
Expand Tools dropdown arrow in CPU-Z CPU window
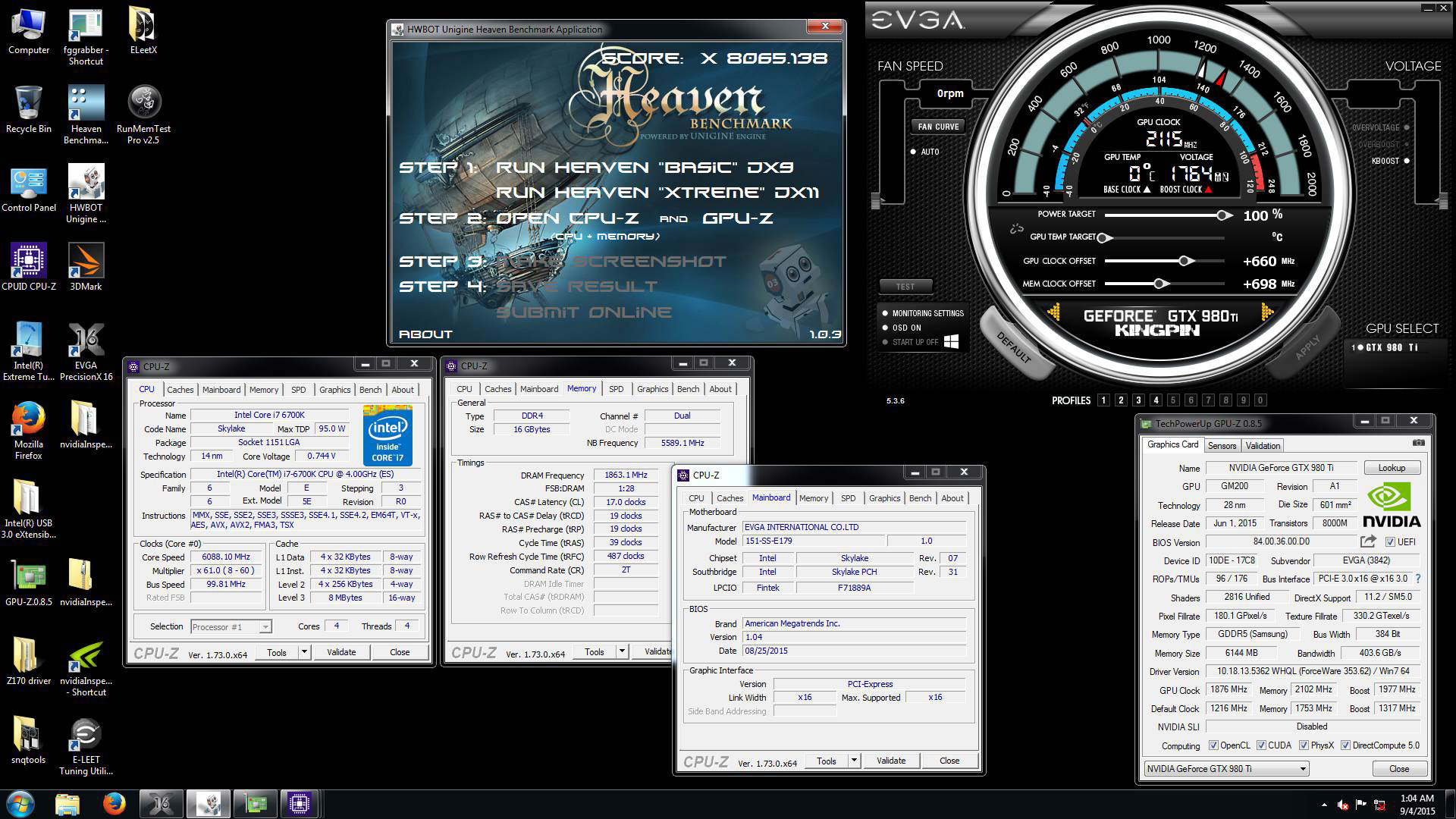(304, 652)
